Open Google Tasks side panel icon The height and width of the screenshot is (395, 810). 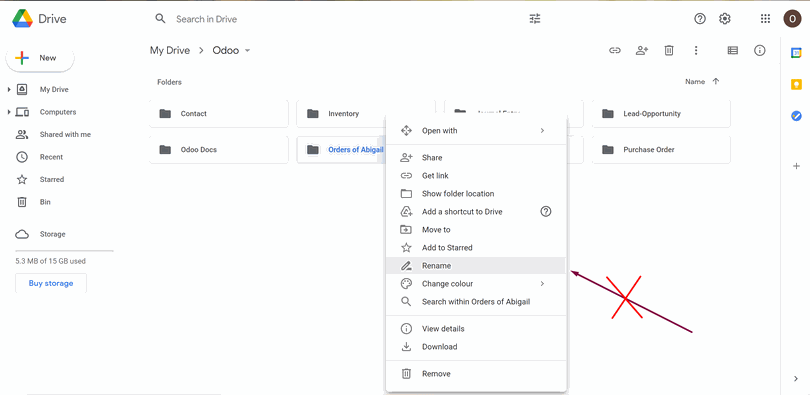[x=796, y=116]
